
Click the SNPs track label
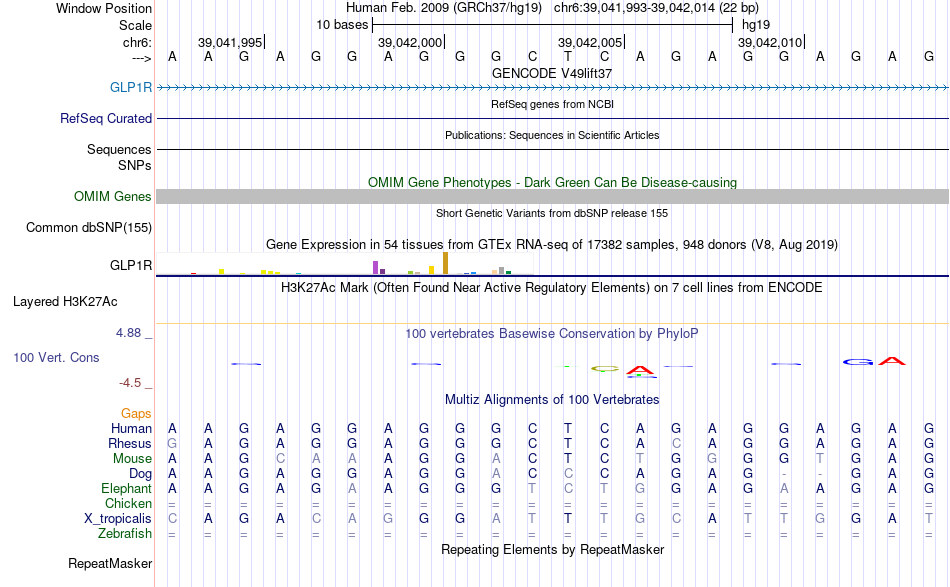coord(135,165)
